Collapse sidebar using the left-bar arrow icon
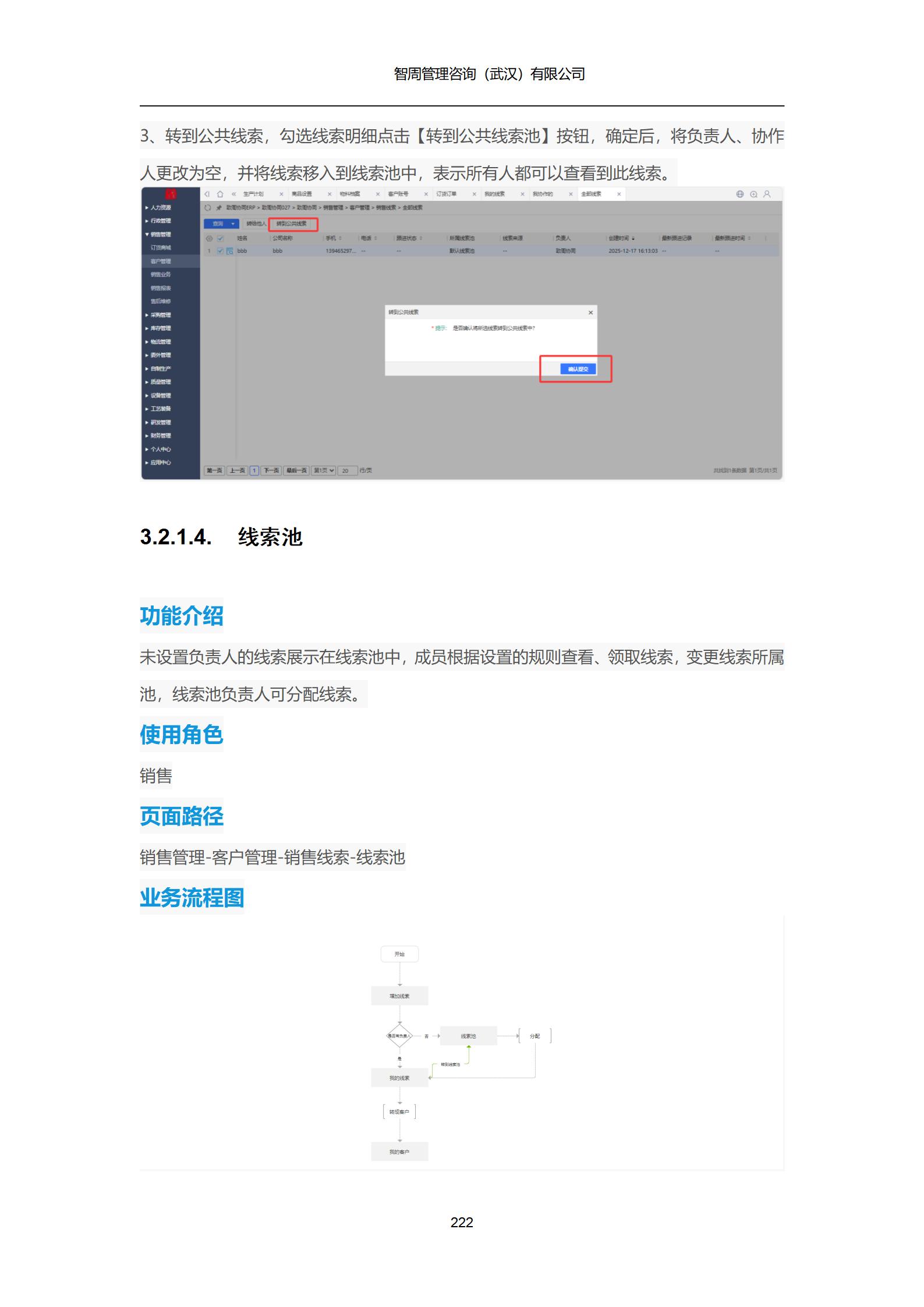Screen dimensions: 924x1307 click(207, 194)
